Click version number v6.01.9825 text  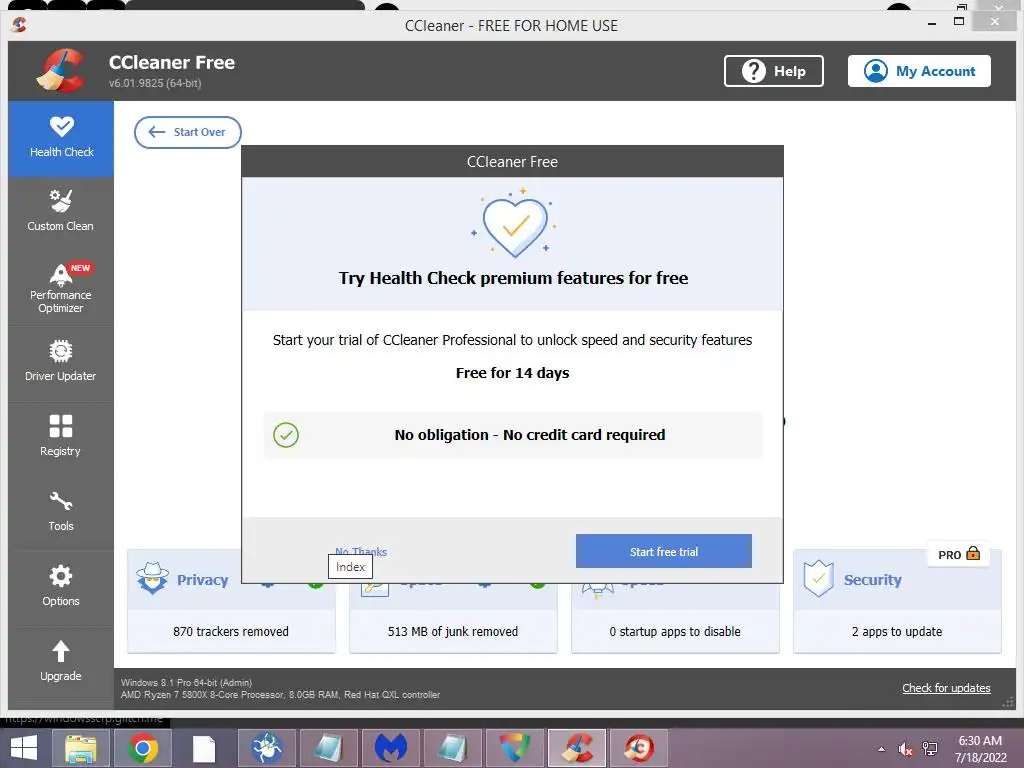tap(155, 83)
